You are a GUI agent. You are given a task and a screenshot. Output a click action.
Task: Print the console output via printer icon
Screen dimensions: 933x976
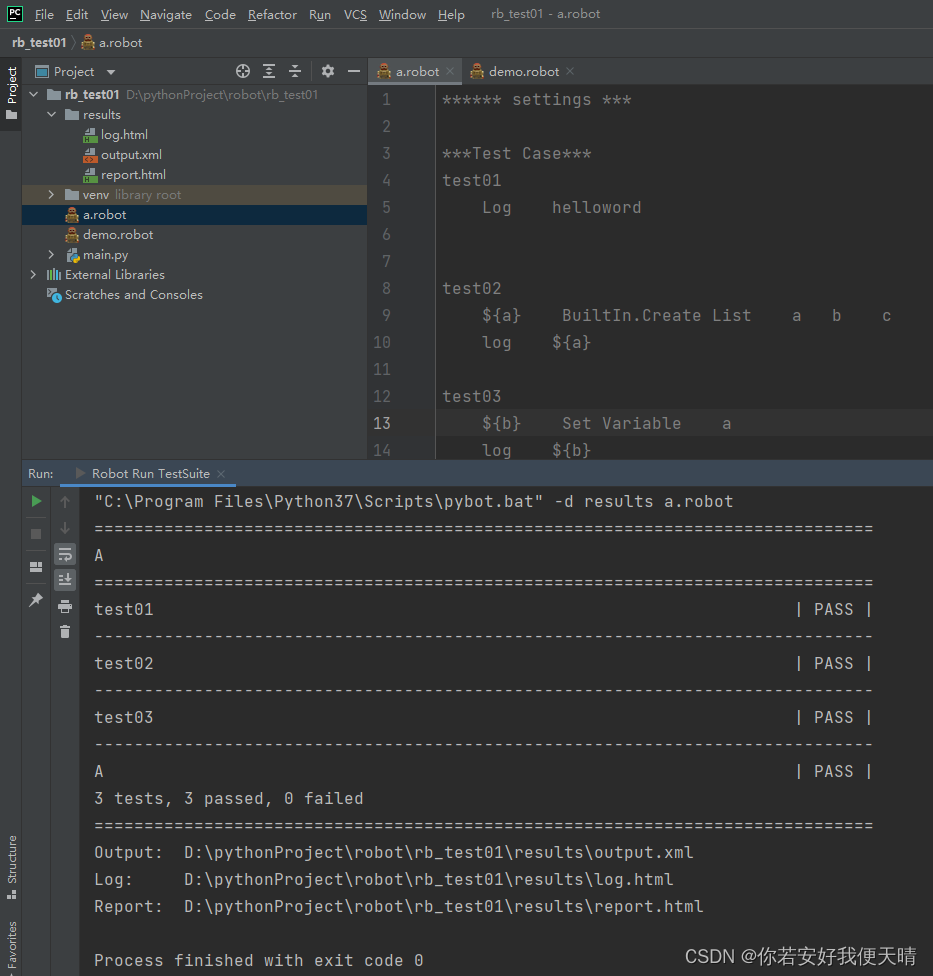tap(65, 607)
